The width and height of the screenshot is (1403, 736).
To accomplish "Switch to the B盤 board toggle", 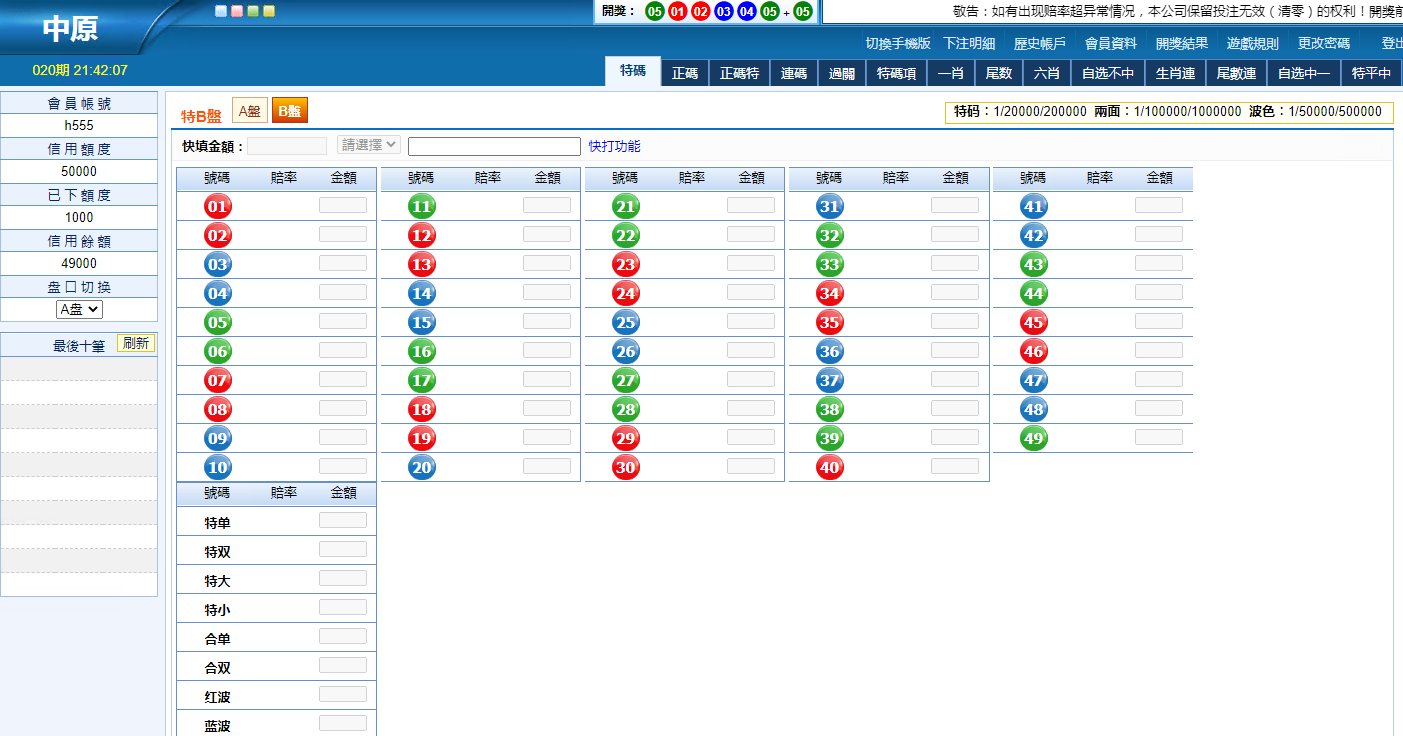I will click(x=289, y=111).
